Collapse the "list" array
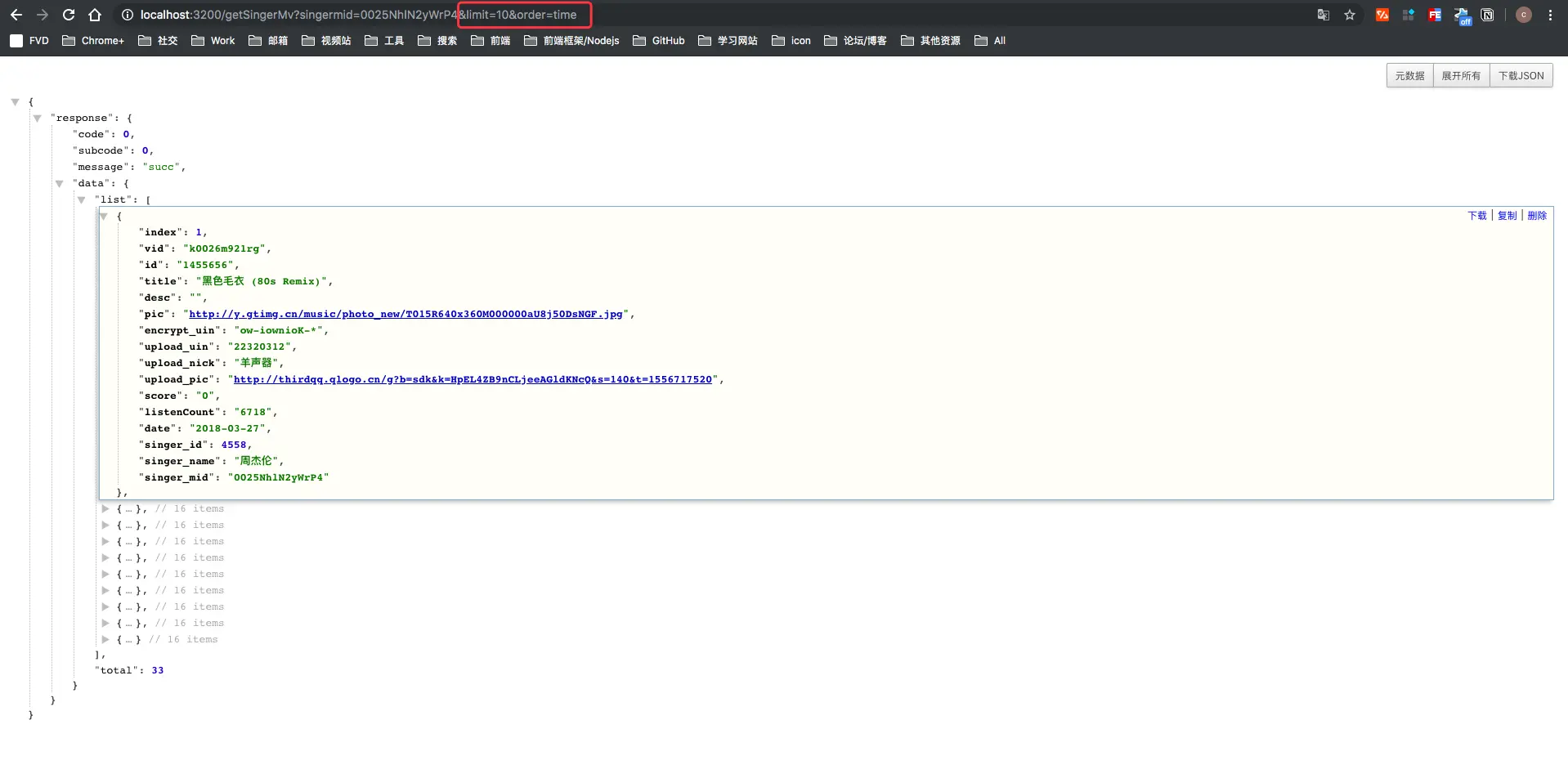The height and width of the screenshot is (765, 1568). coord(81,200)
